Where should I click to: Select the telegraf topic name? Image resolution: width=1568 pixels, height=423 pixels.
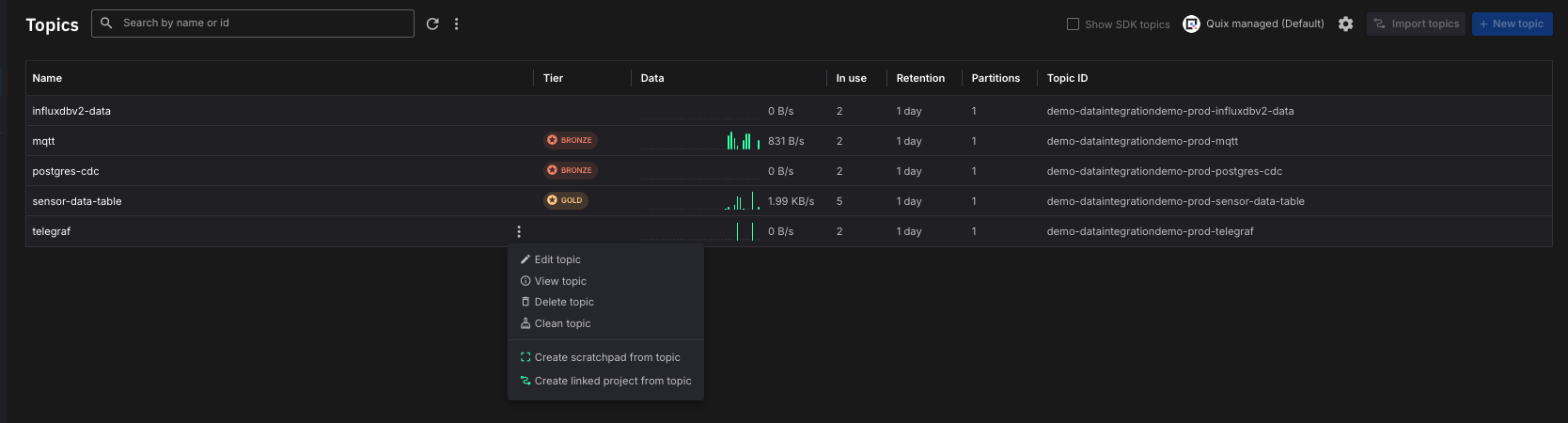point(52,231)
